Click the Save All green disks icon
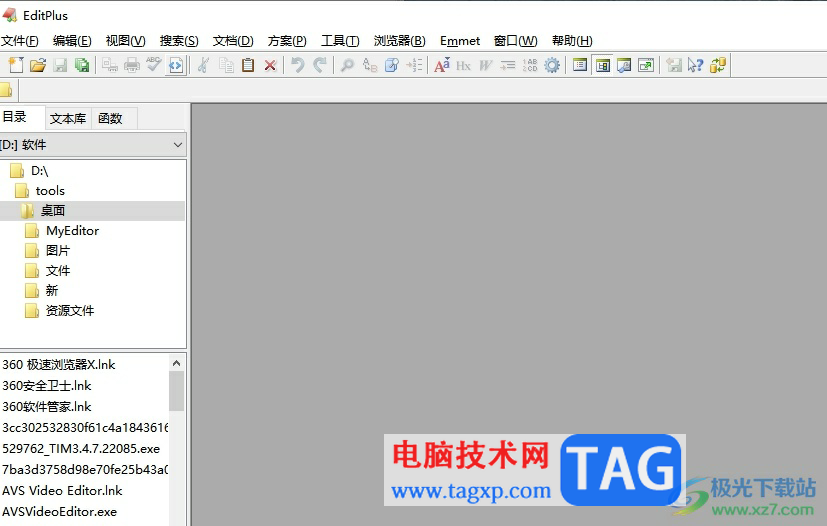 point(82,65)
